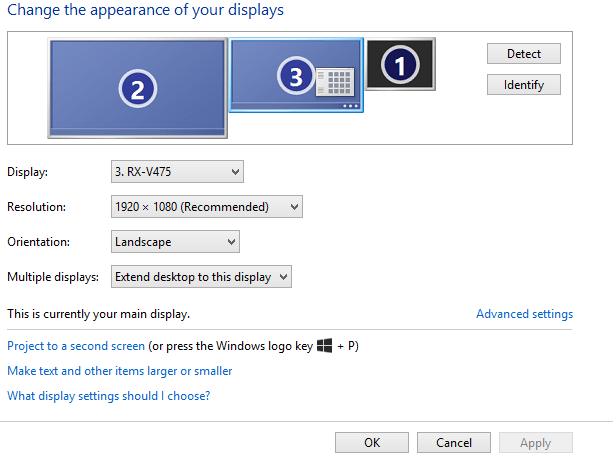
Task: Open the Resolution dropdown
Action: (x=206, y=206)
